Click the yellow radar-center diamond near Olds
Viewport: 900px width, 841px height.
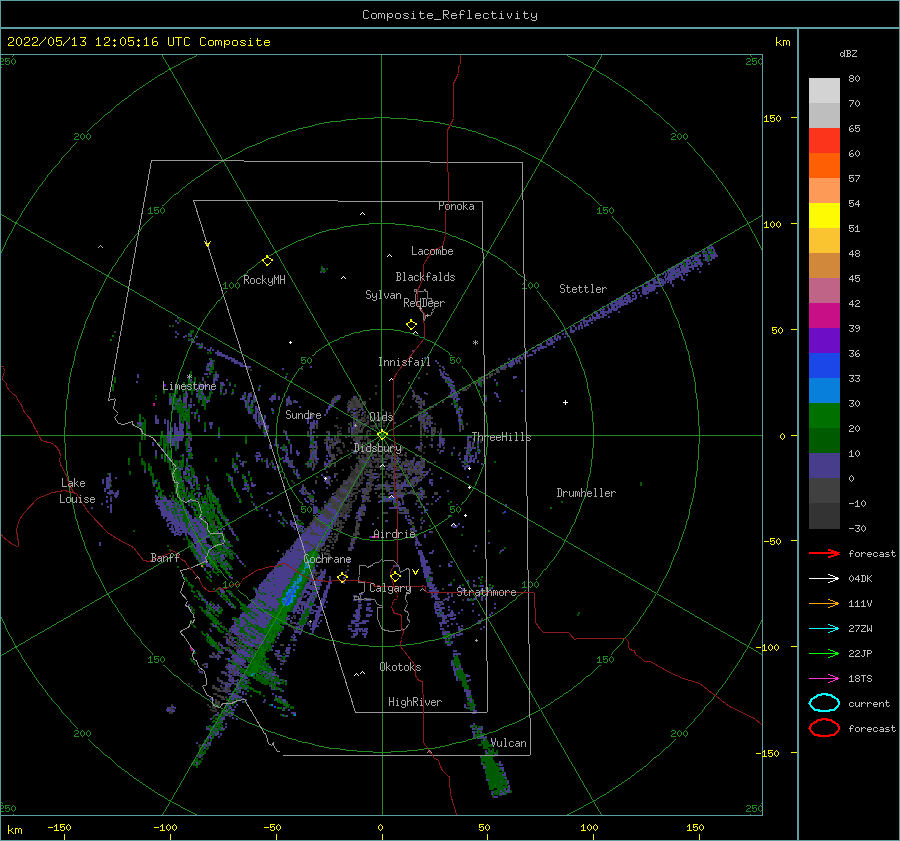pyautogui.click(x=382, y=435)
